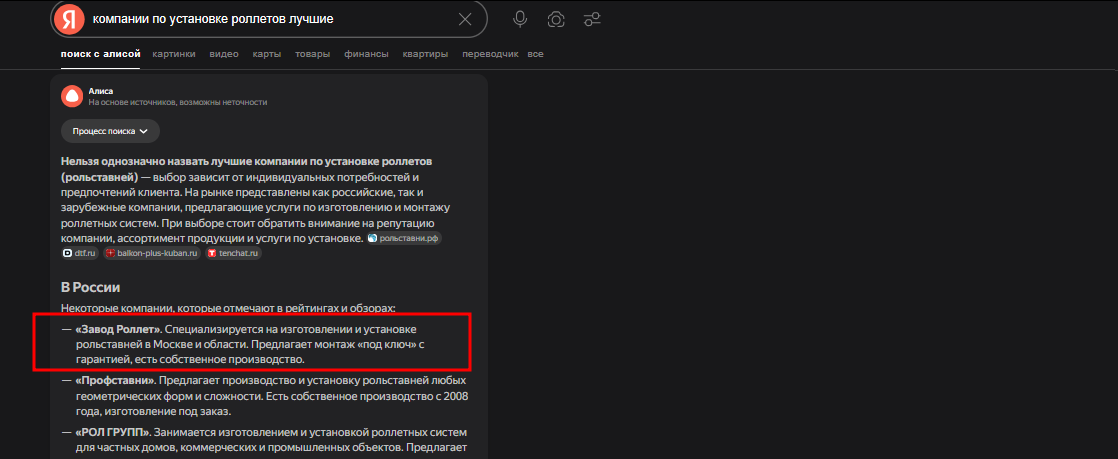Click the «Завод Роллет» company name
The height and width of the screenshot is (459, 1118).
[118, 330]
